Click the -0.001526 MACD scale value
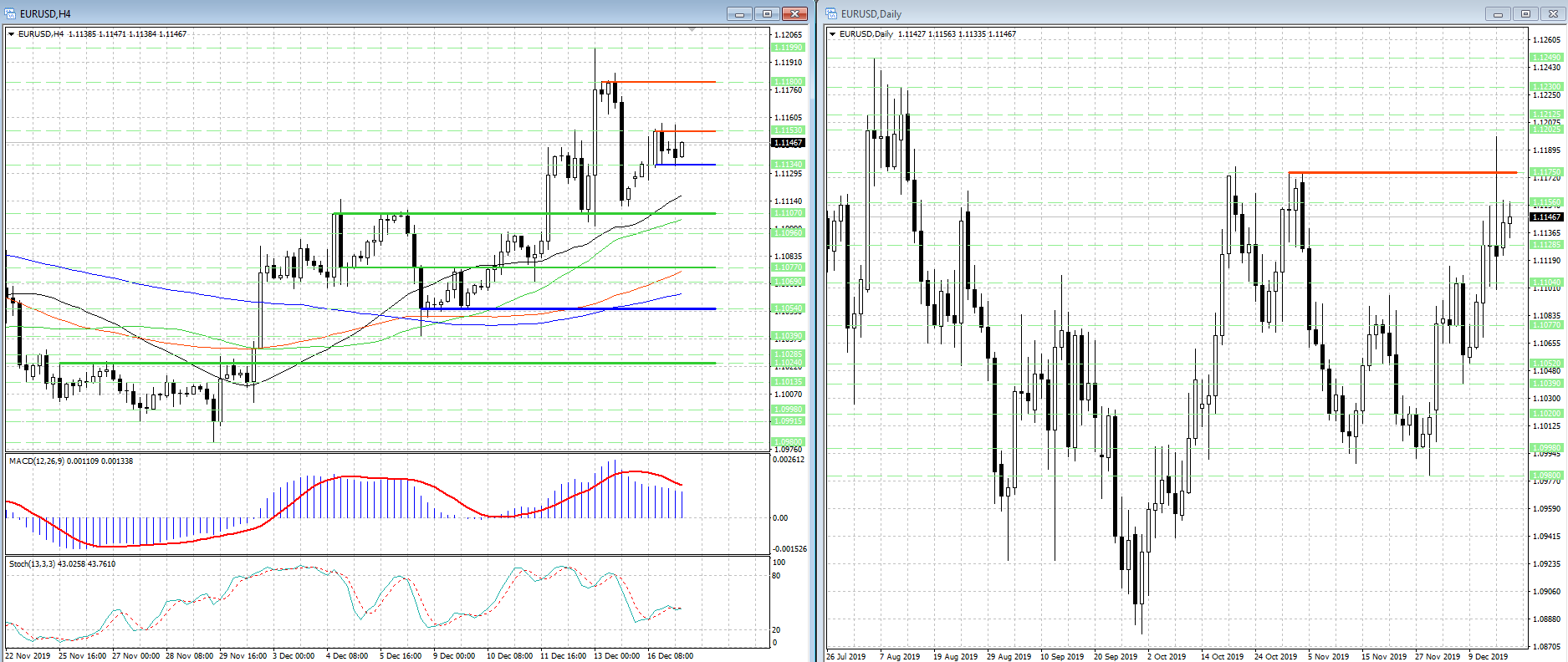 pyautogui.click(x=789, y=549)
